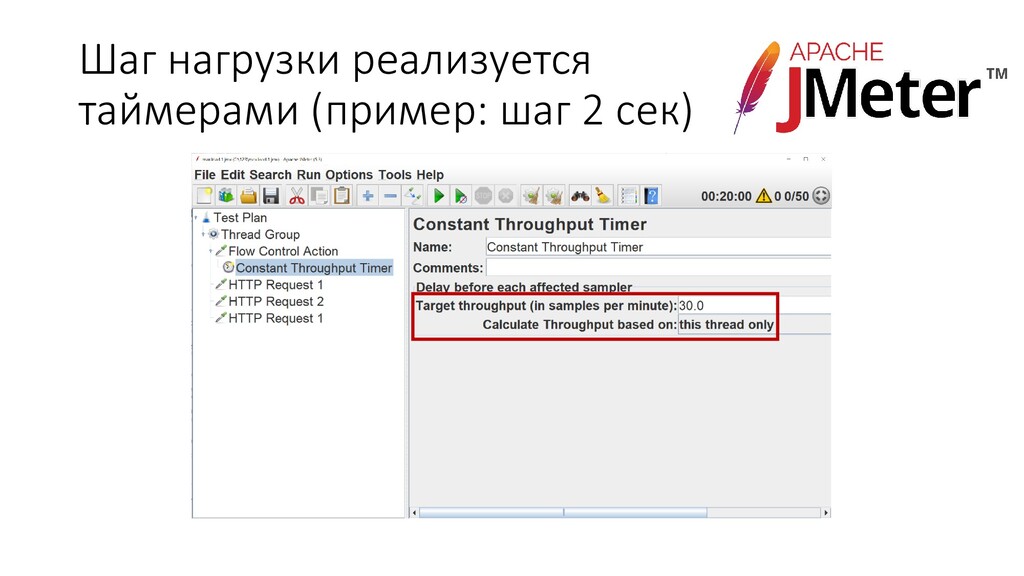
Task: Open the Function Helper list icon
Action: (x=628, y=196)
